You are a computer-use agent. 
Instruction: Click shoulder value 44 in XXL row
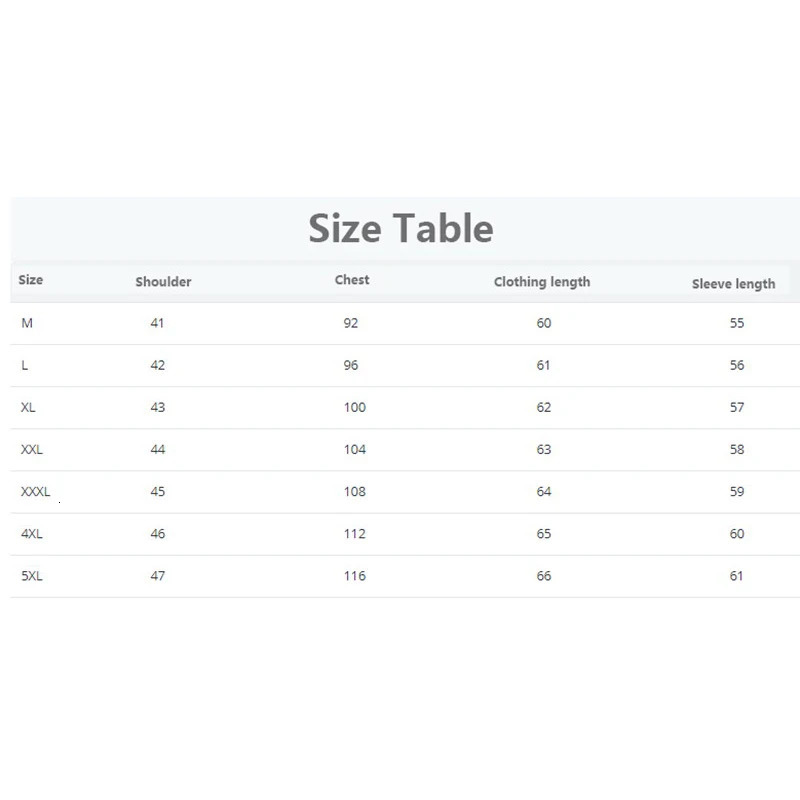pyautogui.click(x=158, y=449)
